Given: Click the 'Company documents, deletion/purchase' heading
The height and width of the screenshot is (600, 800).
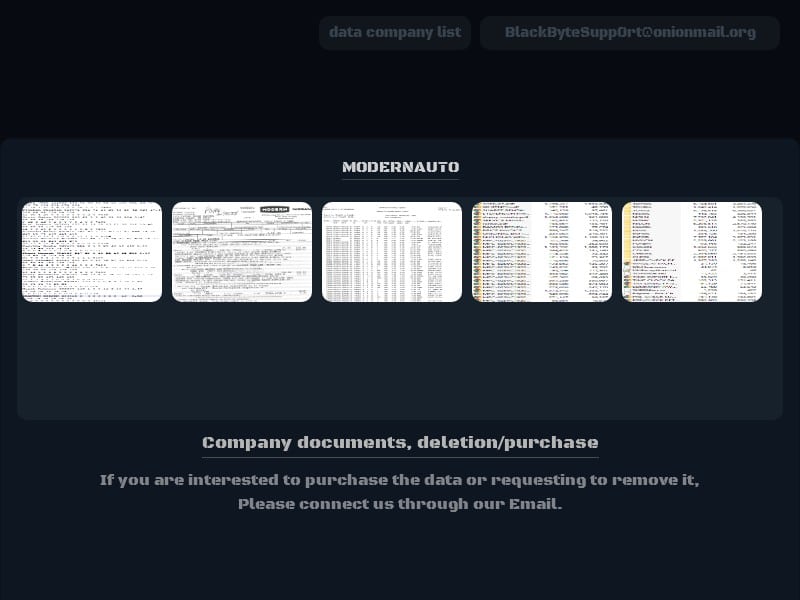Looking at the screenshot, I should pyautogui.click(x=401, y=443).
